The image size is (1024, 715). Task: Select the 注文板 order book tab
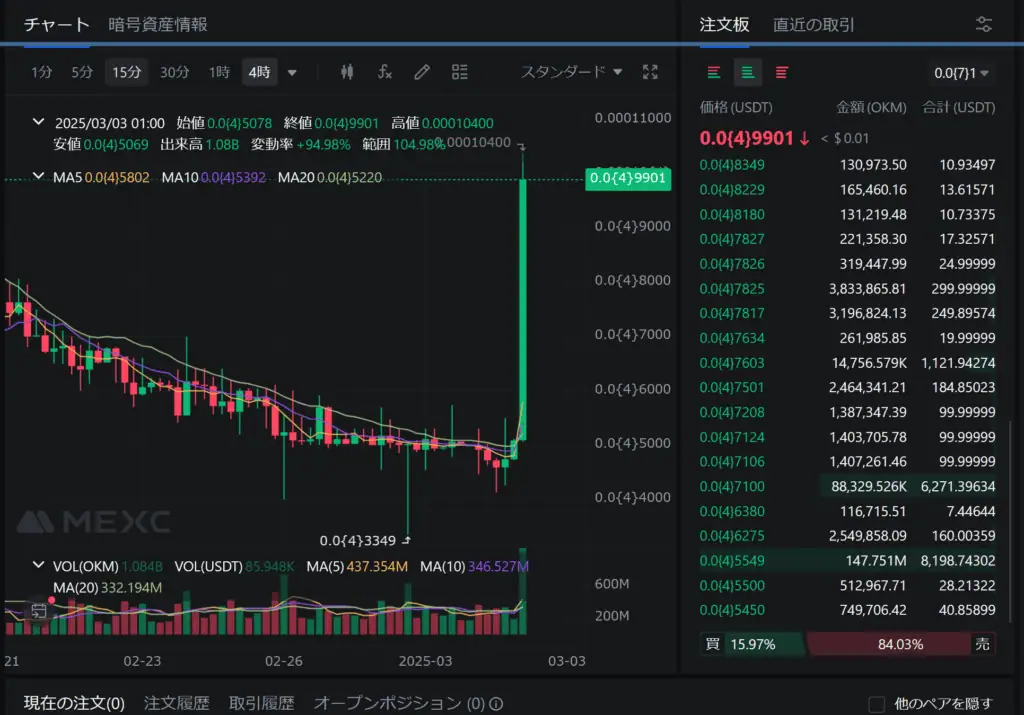tap(724, 25)
